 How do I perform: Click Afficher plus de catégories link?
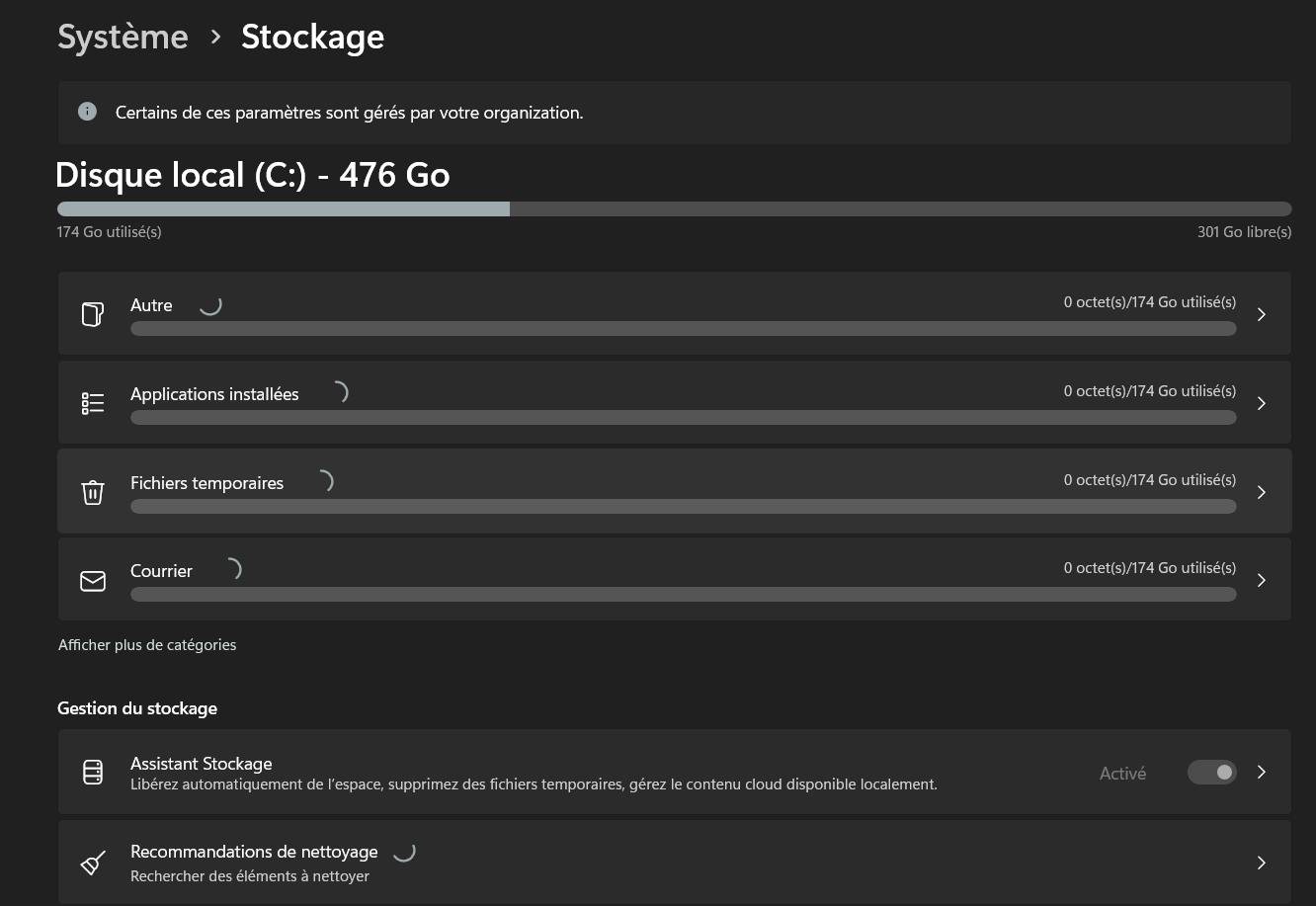(x=147, y=645)
